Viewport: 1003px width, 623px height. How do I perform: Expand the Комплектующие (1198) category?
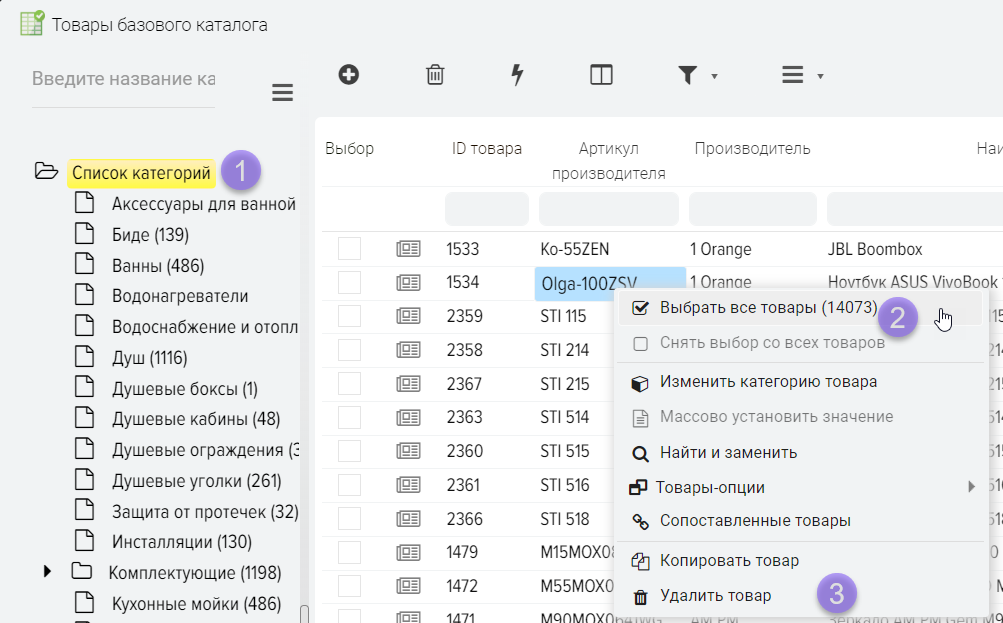(x=47, y=572)
